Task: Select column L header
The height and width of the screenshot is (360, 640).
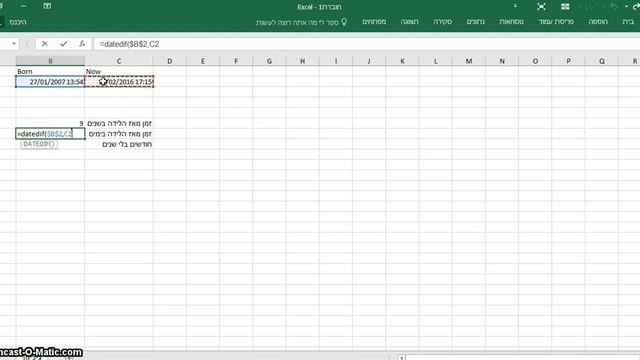Action: 436,61
